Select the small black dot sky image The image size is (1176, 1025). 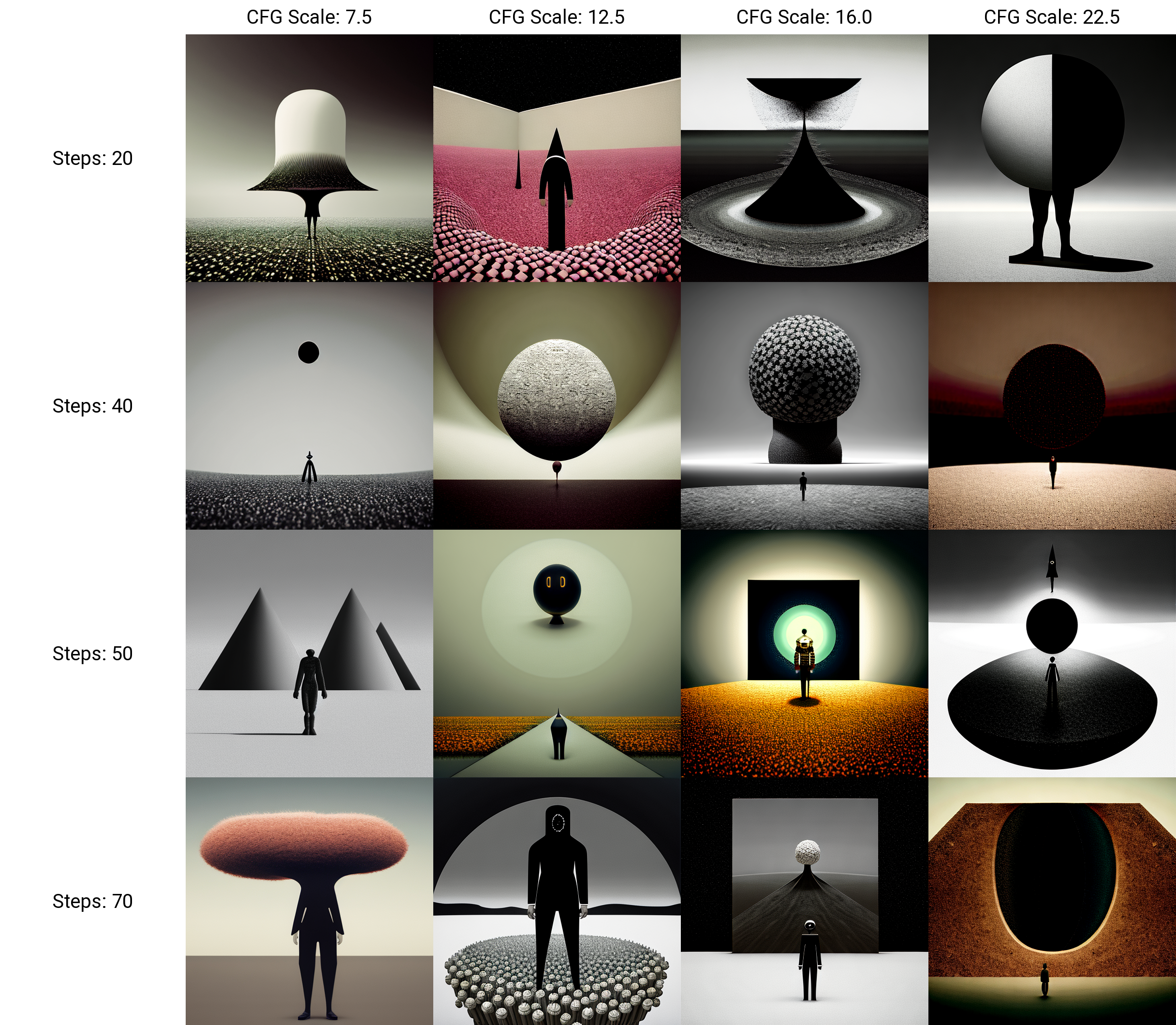[309, 405]
